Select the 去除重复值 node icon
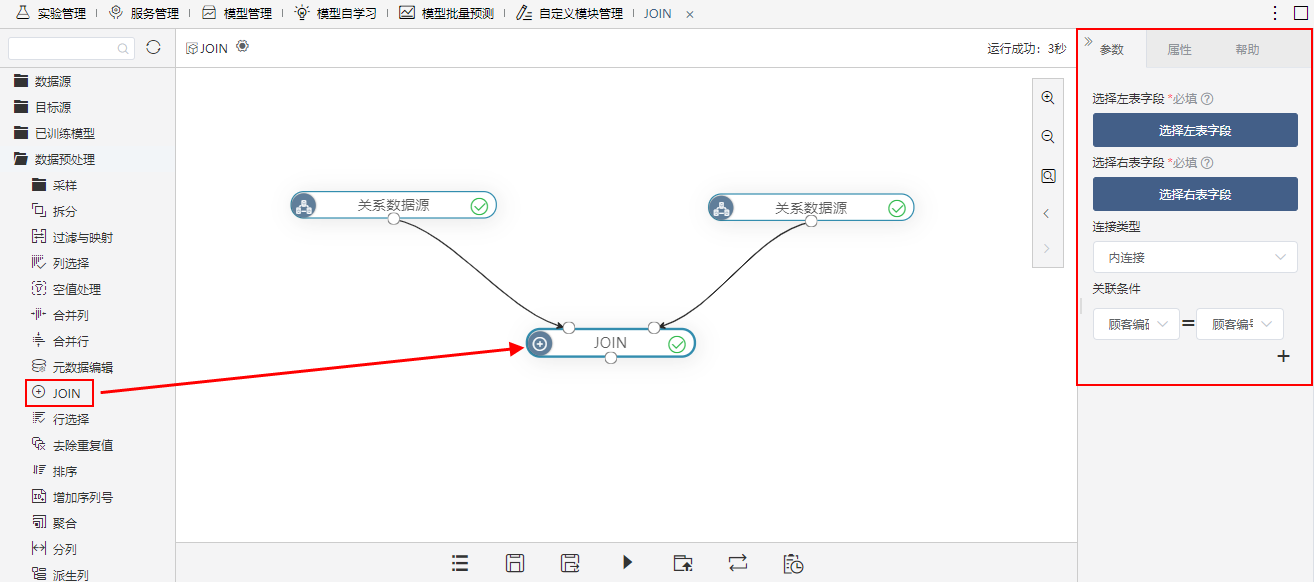The width and height of the screenshot is (1314, 582). pyautogui.click(x=39, y=445)
